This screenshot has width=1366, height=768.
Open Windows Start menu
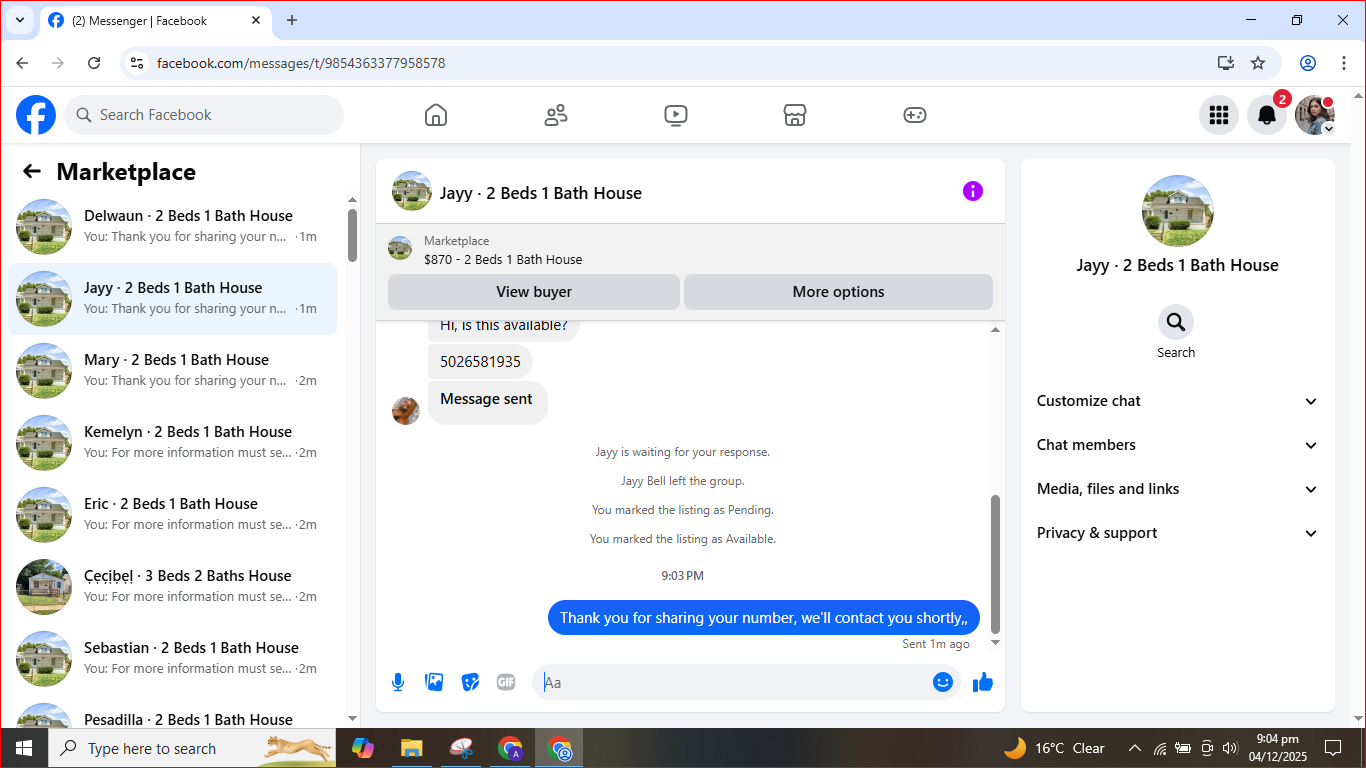pos(24,748)
